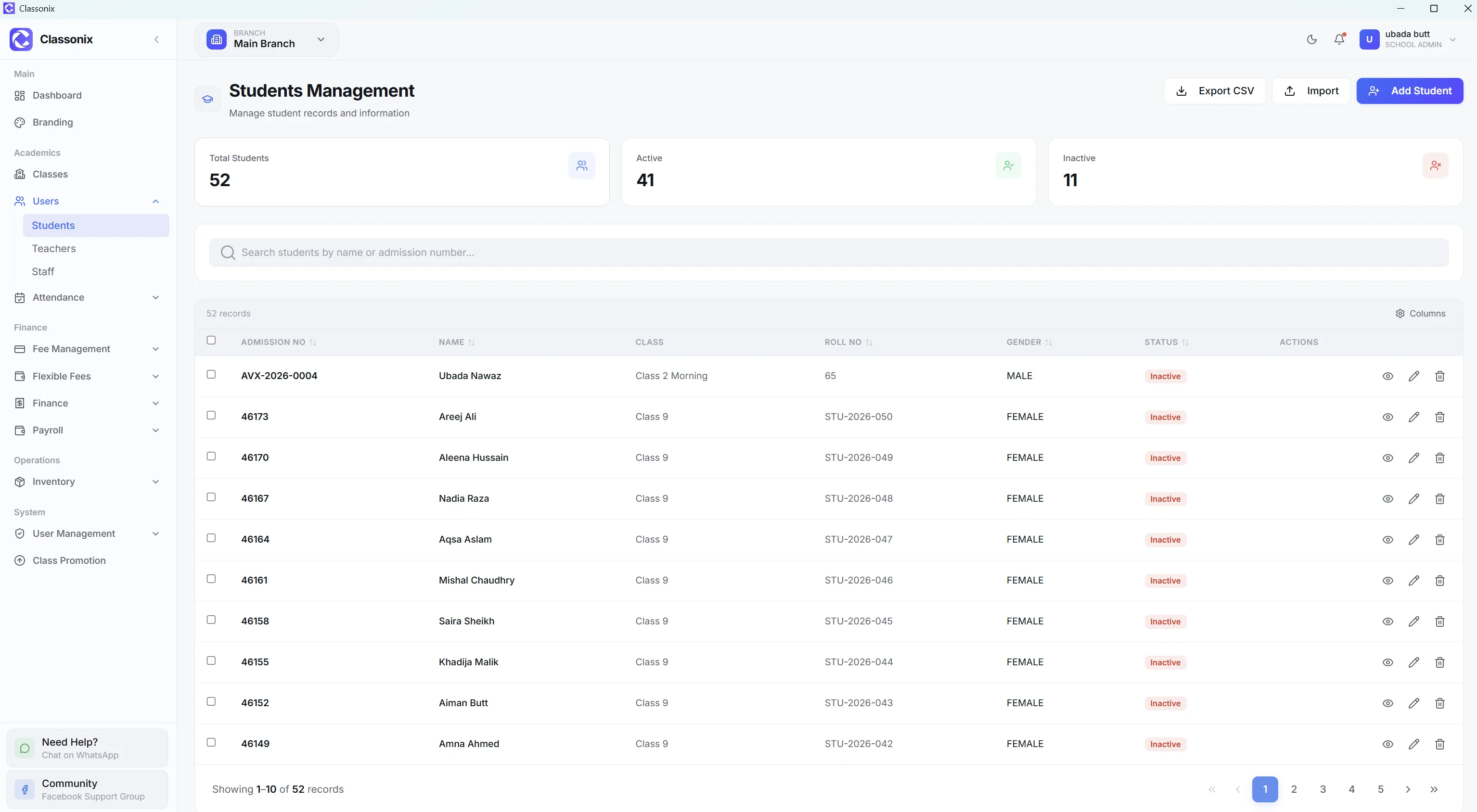
Task: View details of Ubada Nawaz with the eye icon
Action: (1387, 376)
